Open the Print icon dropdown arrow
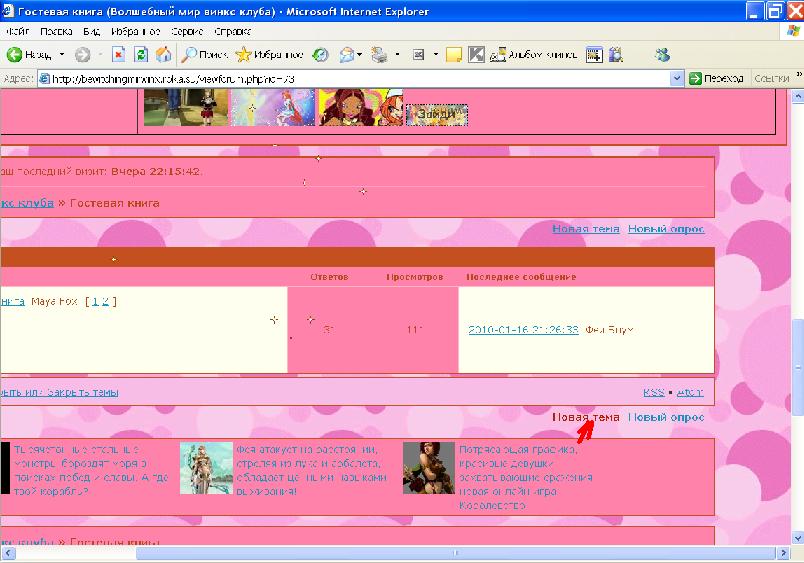804x563 pixels. click(397, 54)
